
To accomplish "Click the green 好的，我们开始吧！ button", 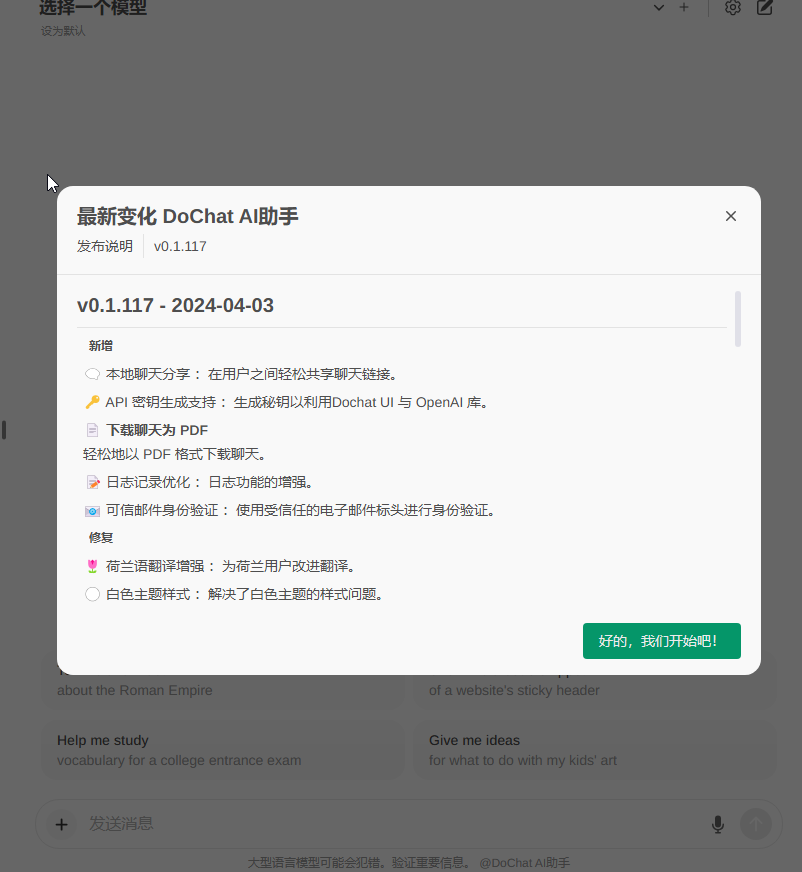I will 661,641.
